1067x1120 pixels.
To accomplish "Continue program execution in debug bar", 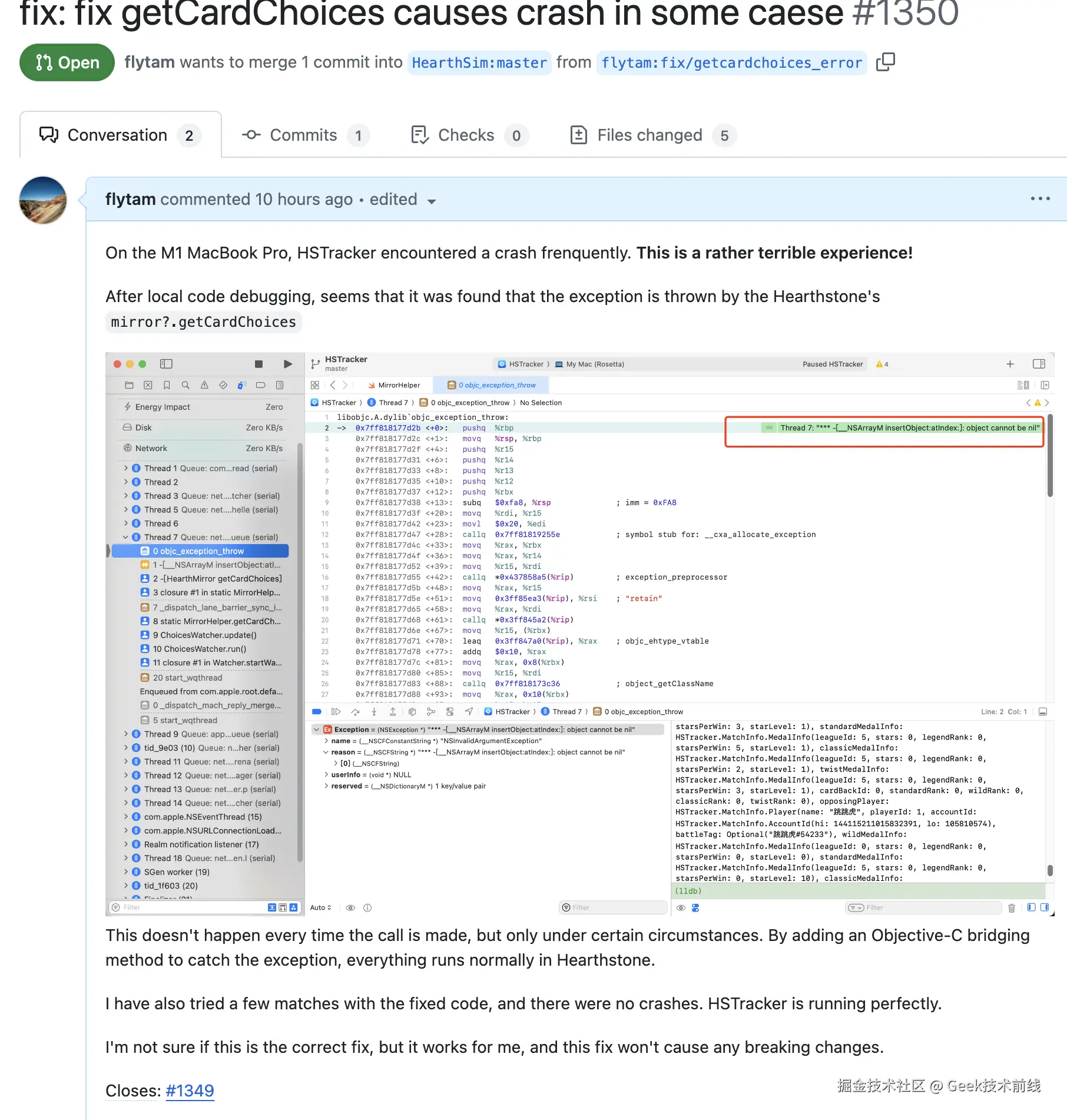I will 336,711.
